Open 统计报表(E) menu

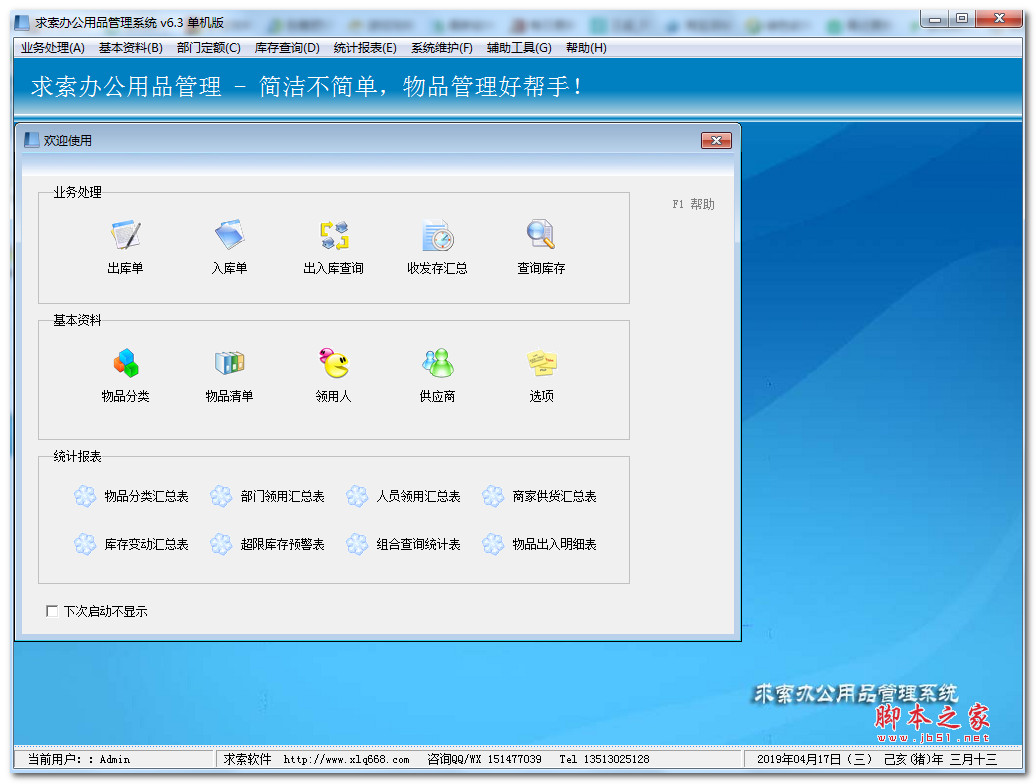[x=365, y=48]
